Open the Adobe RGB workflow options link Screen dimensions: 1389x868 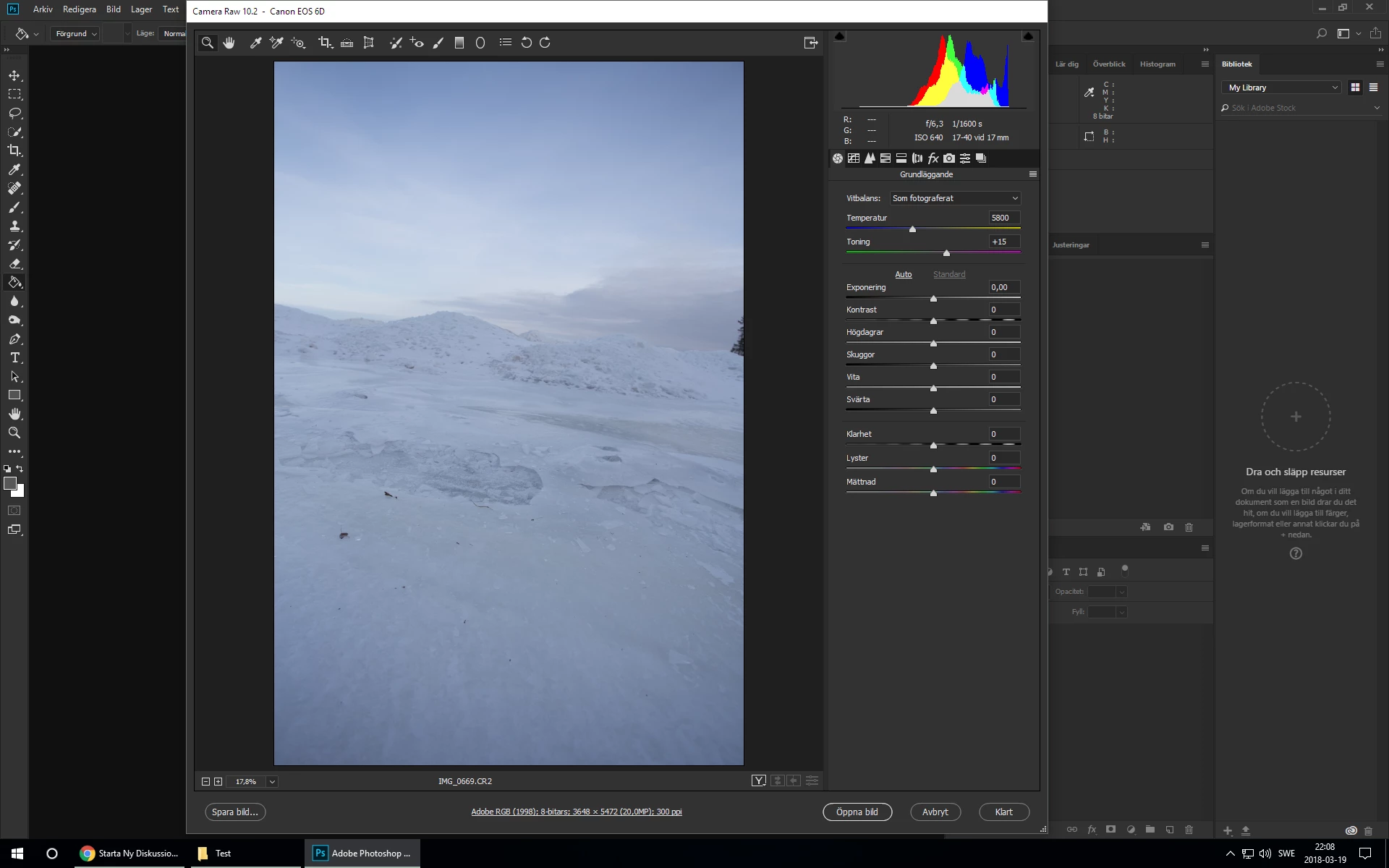point(577,812)
